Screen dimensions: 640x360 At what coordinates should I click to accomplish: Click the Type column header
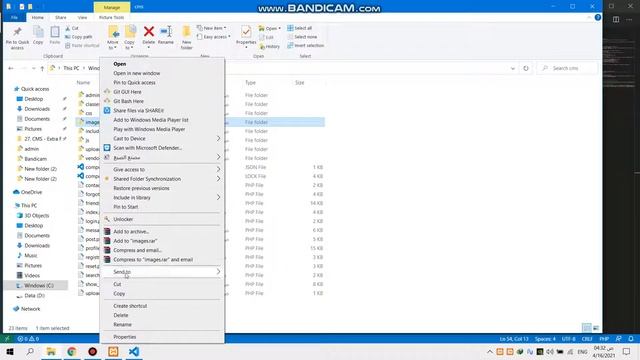coord(250,83)
